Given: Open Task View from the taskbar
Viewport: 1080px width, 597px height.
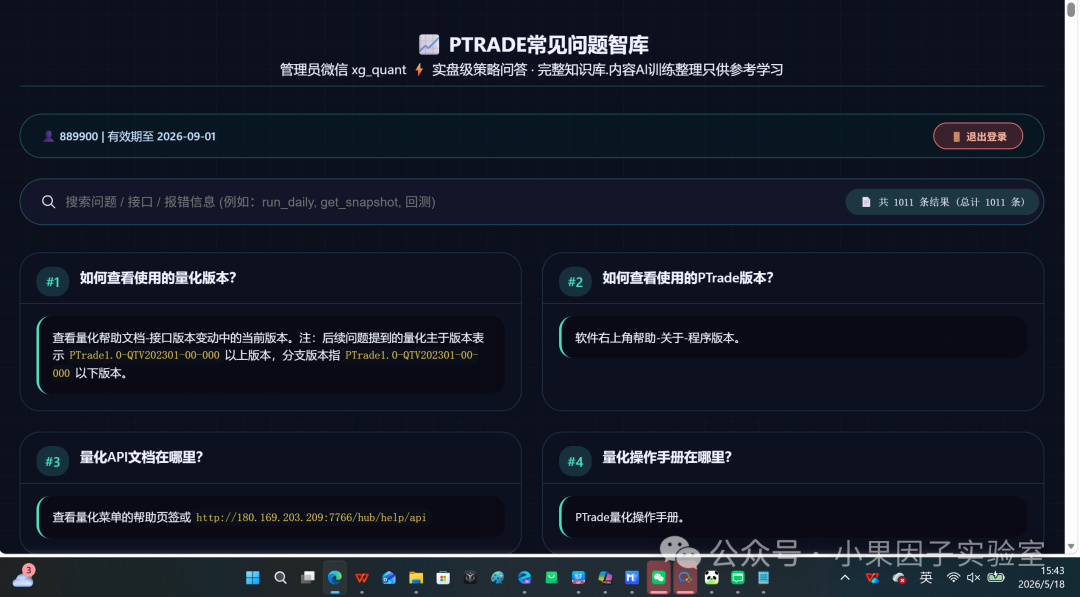Looking at the screenshot, I should 307,578.
